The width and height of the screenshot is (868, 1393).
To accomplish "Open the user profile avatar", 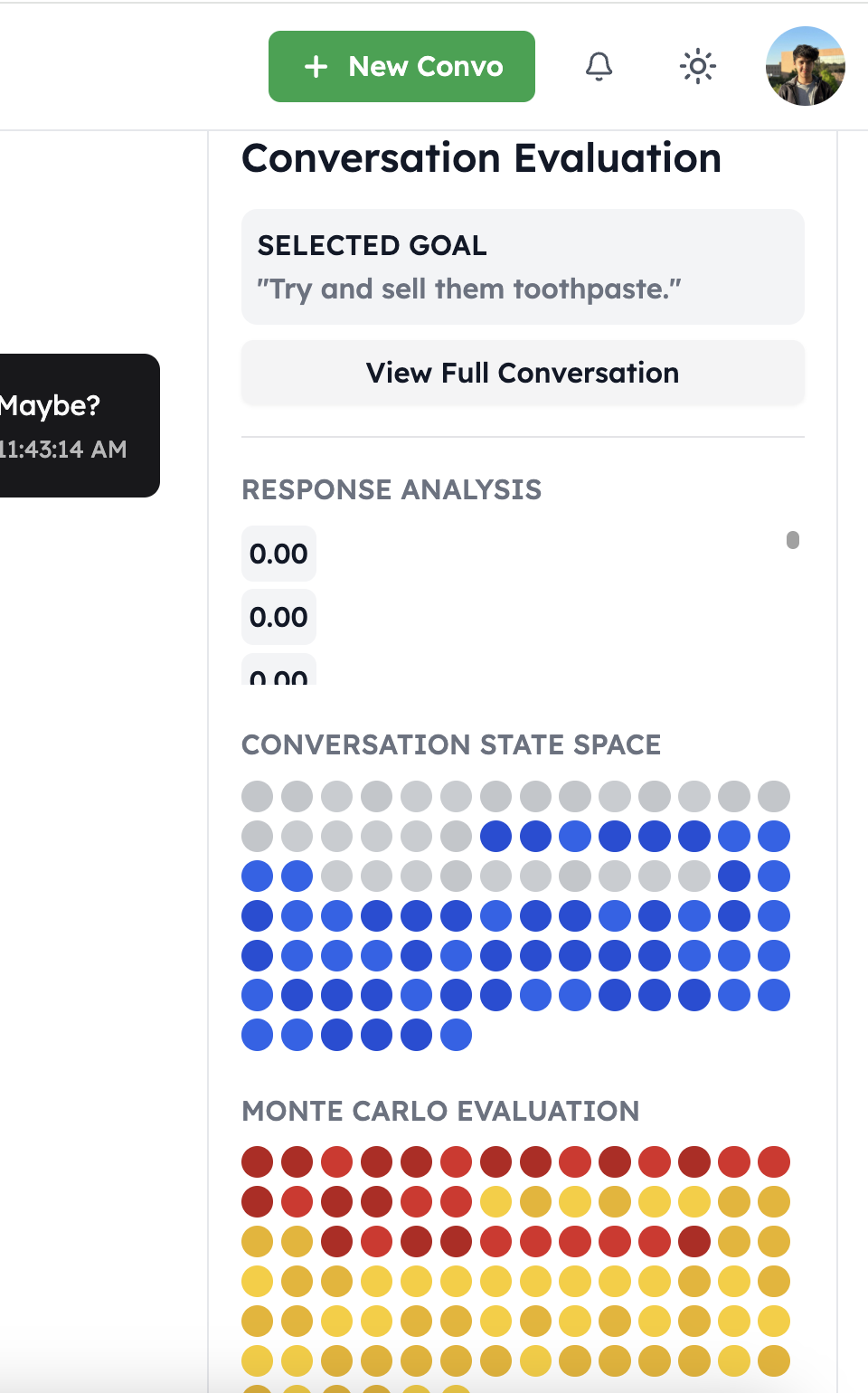I will (805, 66).
